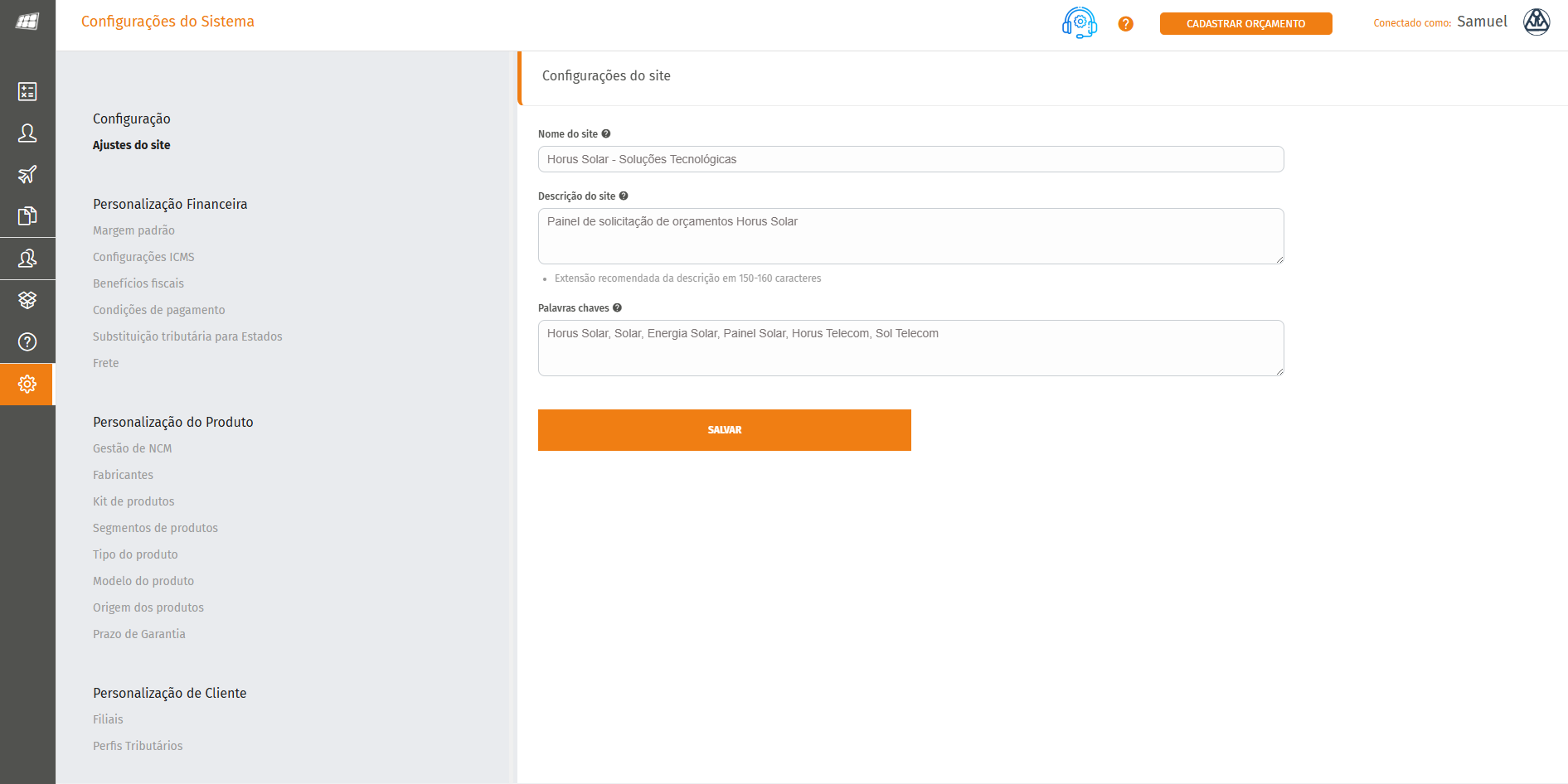The width and height of the screenshot is (1568, 784).
Task: Click the orange help icon in header
Action: coord(1125,24)
